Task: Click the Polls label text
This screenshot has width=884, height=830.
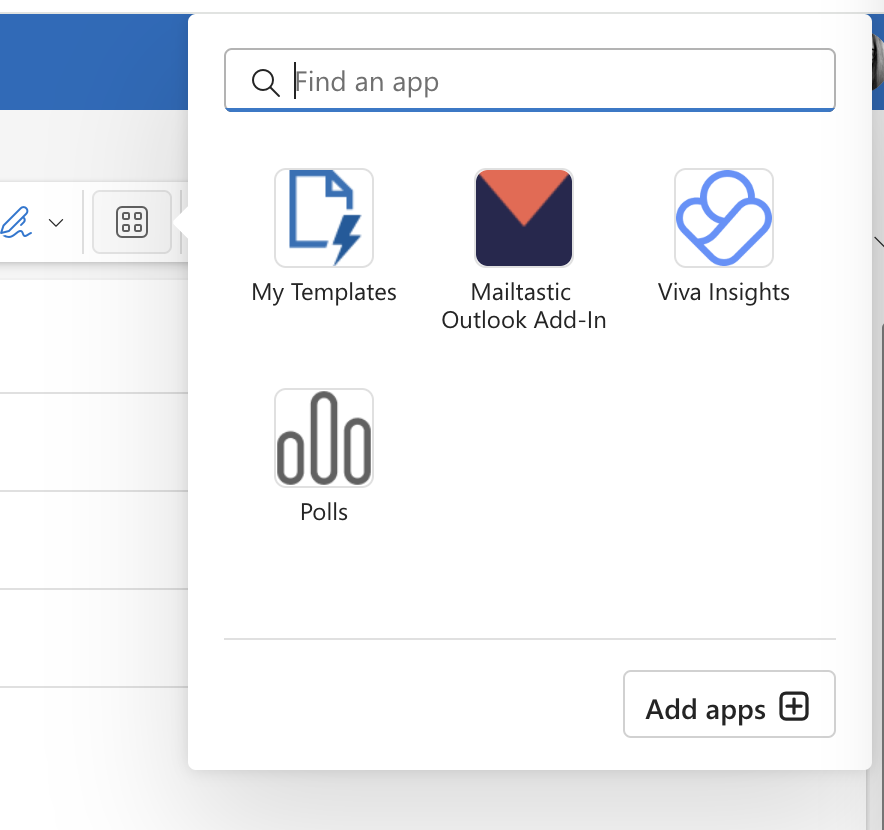Action: coord(324,512)
